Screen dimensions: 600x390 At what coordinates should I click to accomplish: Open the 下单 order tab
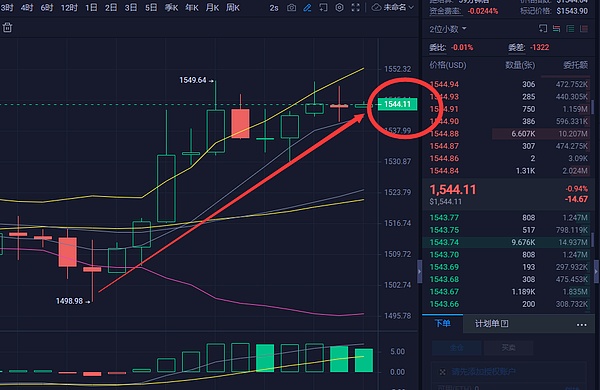[442, 323]
